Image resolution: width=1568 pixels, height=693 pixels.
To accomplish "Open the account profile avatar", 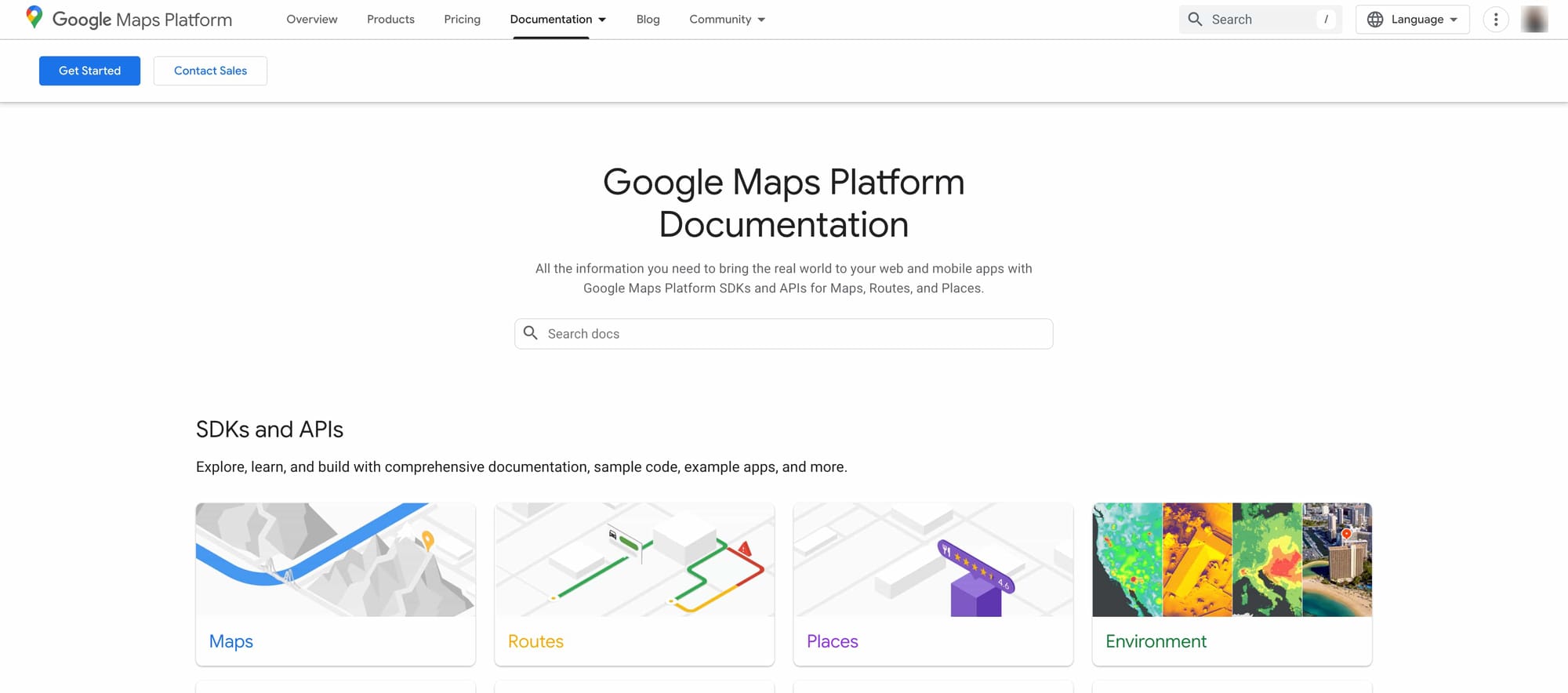I will (x=1534, y=20).
